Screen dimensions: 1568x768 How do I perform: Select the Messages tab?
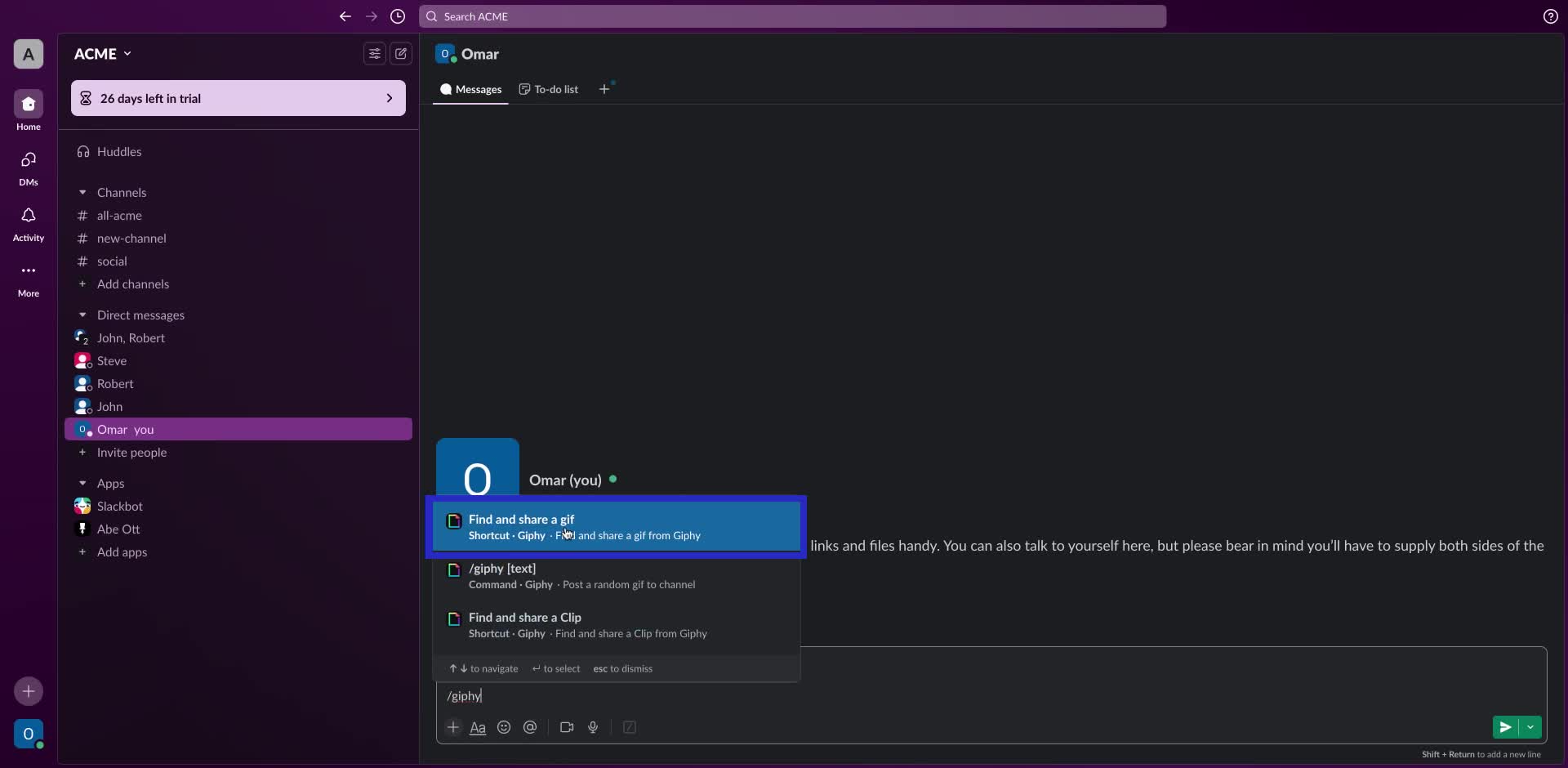[470, 89]
